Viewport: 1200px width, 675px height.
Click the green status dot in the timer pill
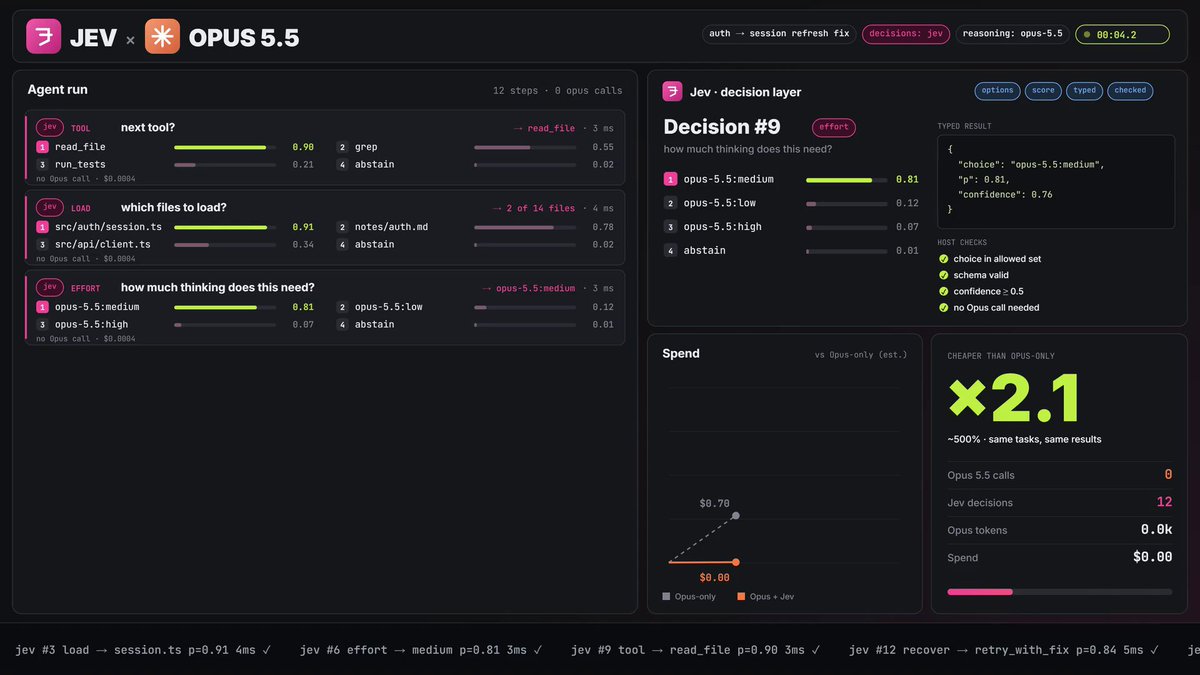point(1086,35)
